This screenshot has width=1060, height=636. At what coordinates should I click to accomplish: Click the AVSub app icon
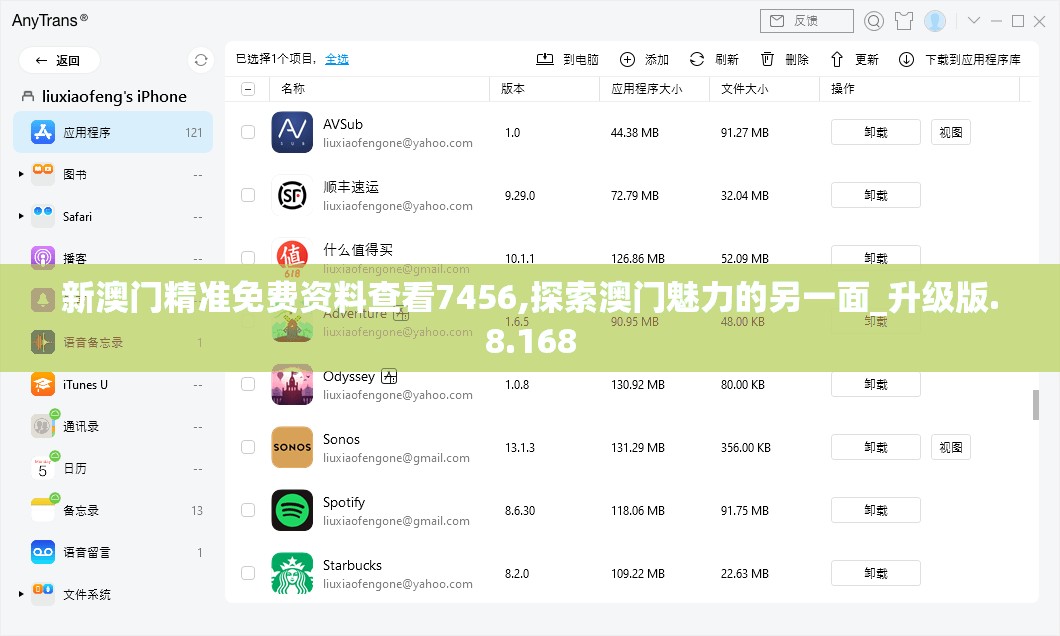pyautogui.click(x=292, y=132)
